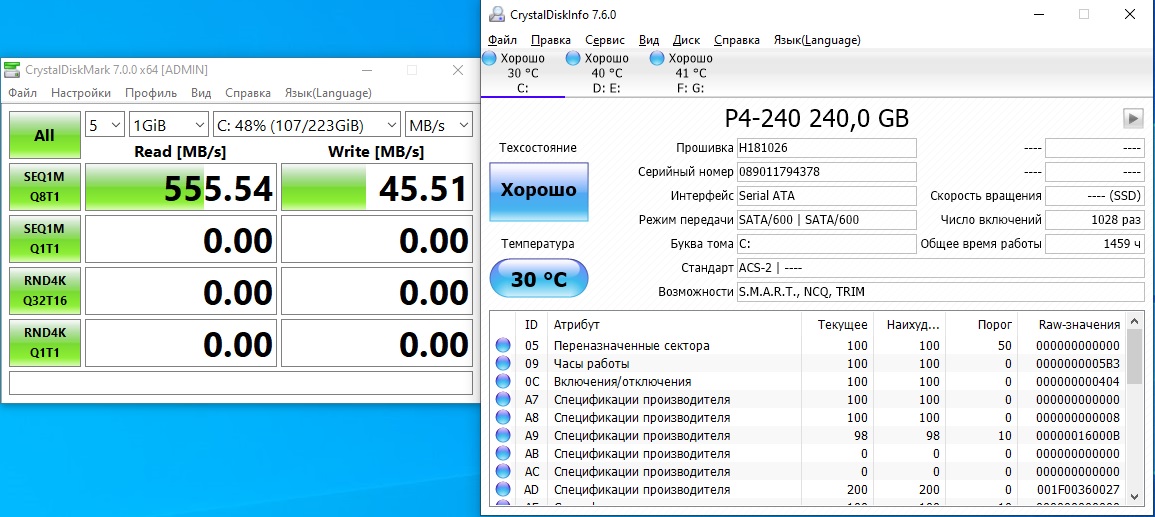Viewport: 1155px width, 517px height.
Task: Run the SEQ1M Q1T1 test
Action: pyautogui.click(x=44, y=239)
